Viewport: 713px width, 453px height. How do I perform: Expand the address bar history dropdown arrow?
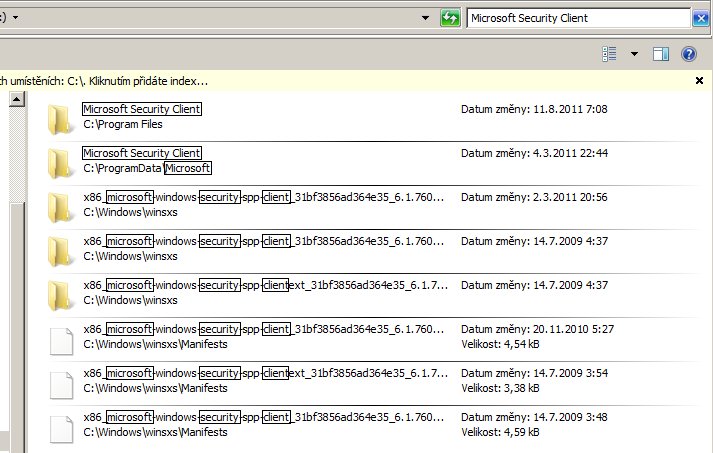[x=427, y=18]
